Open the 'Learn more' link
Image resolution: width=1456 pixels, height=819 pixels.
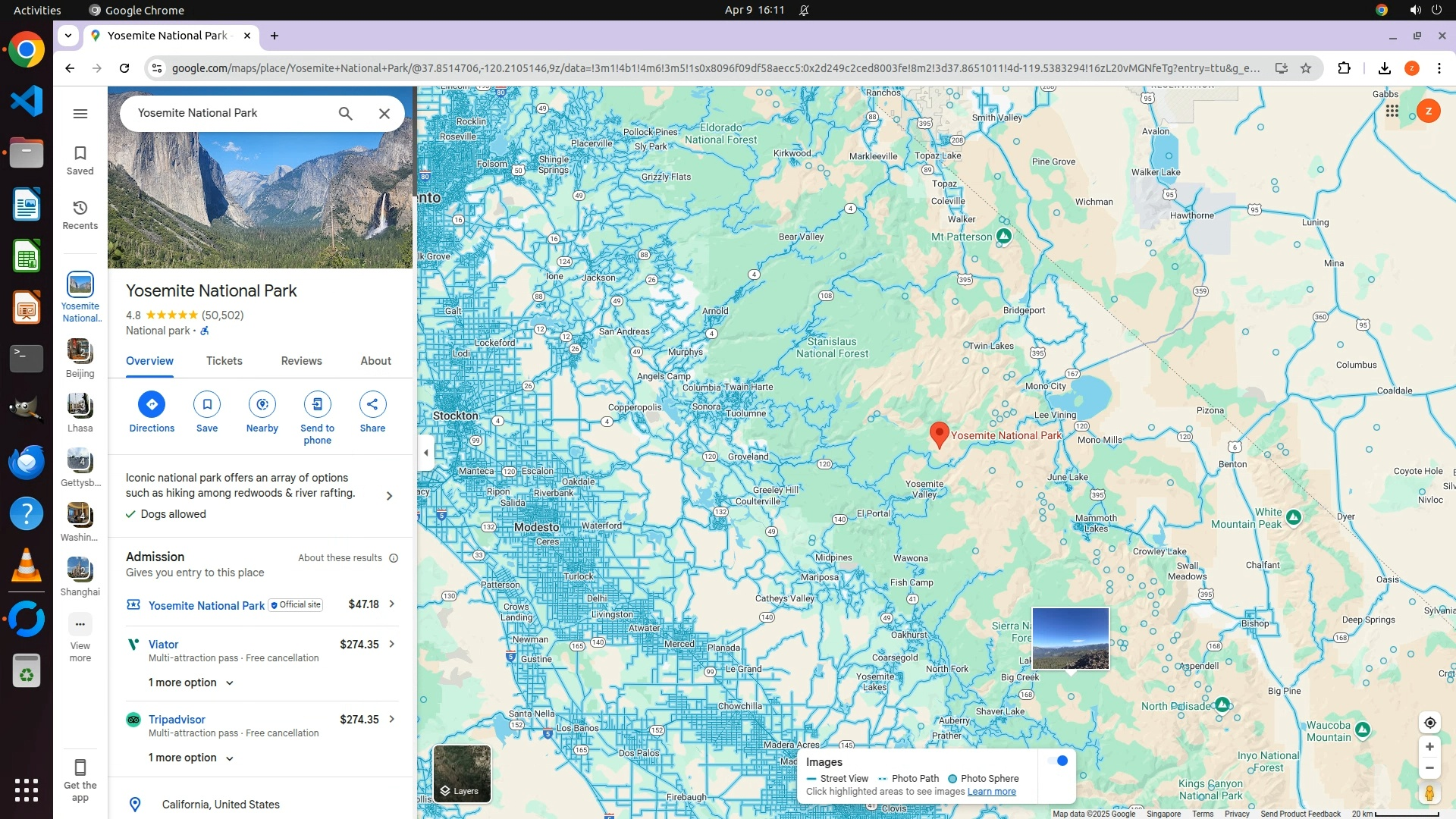pos(991,792)
